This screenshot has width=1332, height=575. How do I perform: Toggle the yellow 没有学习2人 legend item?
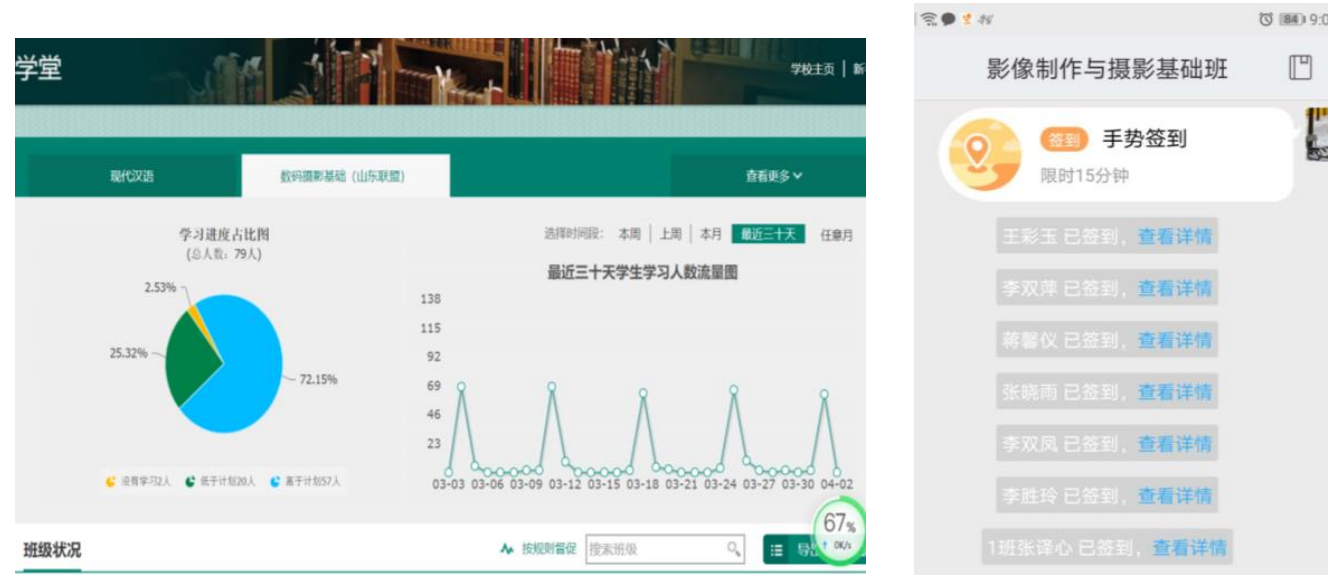point(137,481)
